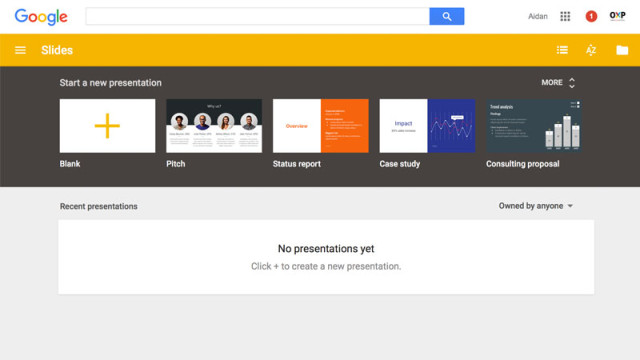View the red notifications badge
The width and height of the screenshot is (640, 360).
pyautogui.click(x=591, y=16)
